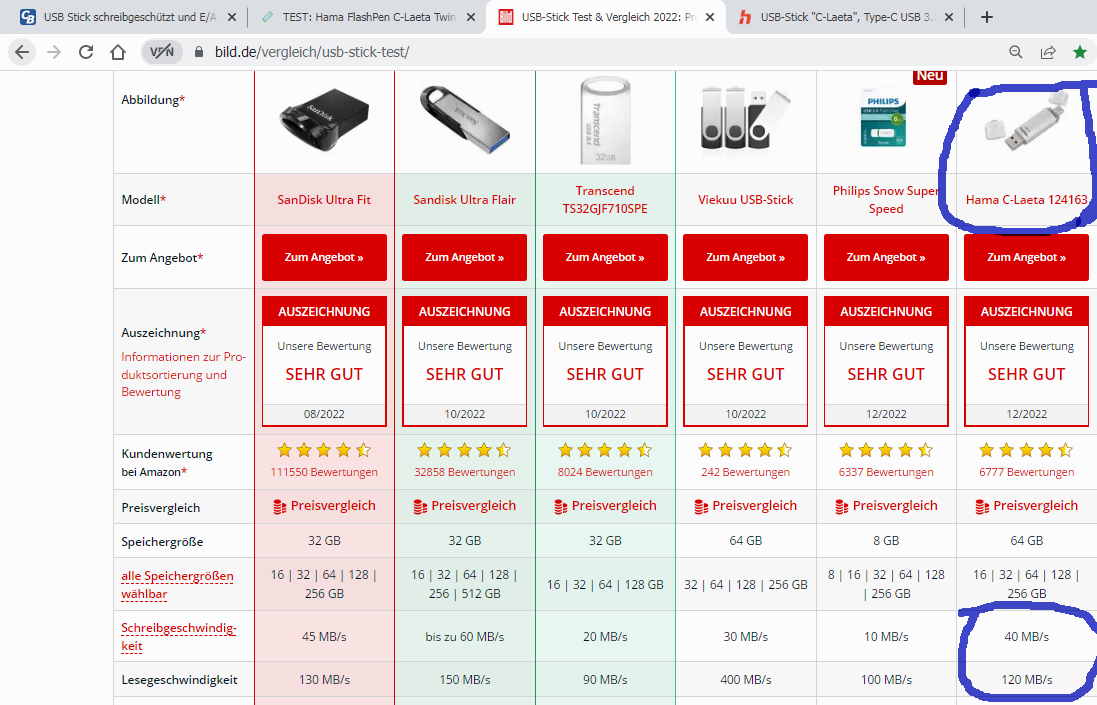The image size is (1097, 705).
Task: Select the bis zu 60 MB/s cell
Action: [465, 636]
